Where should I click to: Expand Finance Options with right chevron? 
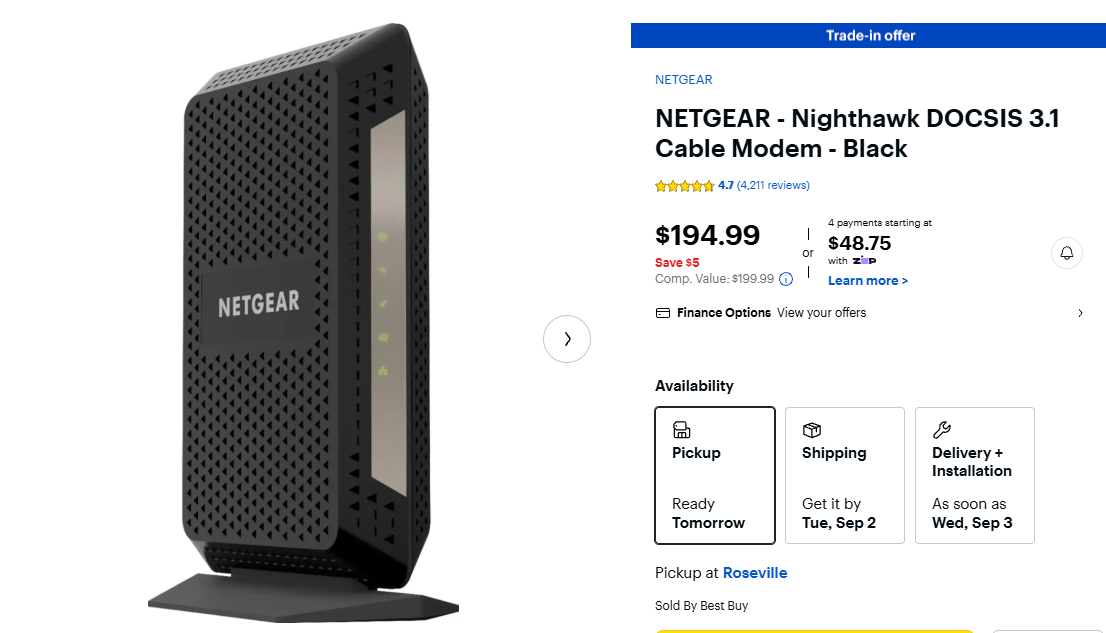click(x=1080, y=313)
